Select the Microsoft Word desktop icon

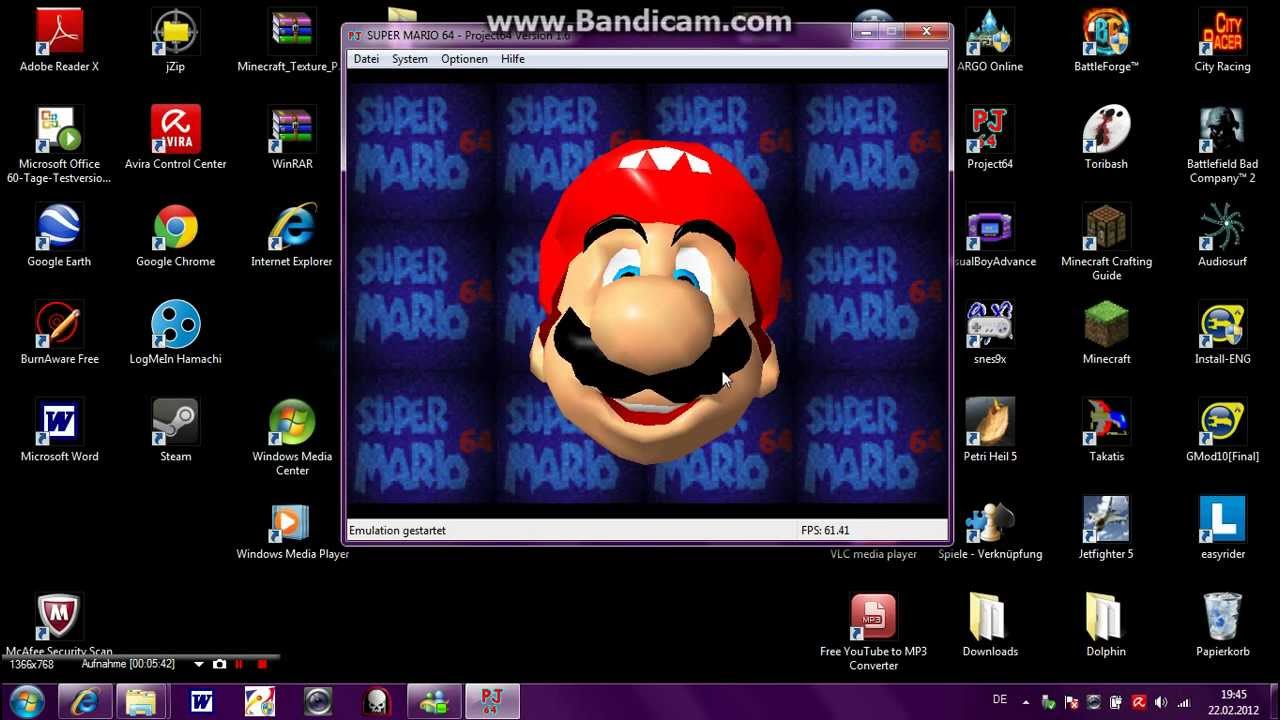[x=59, y=432]
